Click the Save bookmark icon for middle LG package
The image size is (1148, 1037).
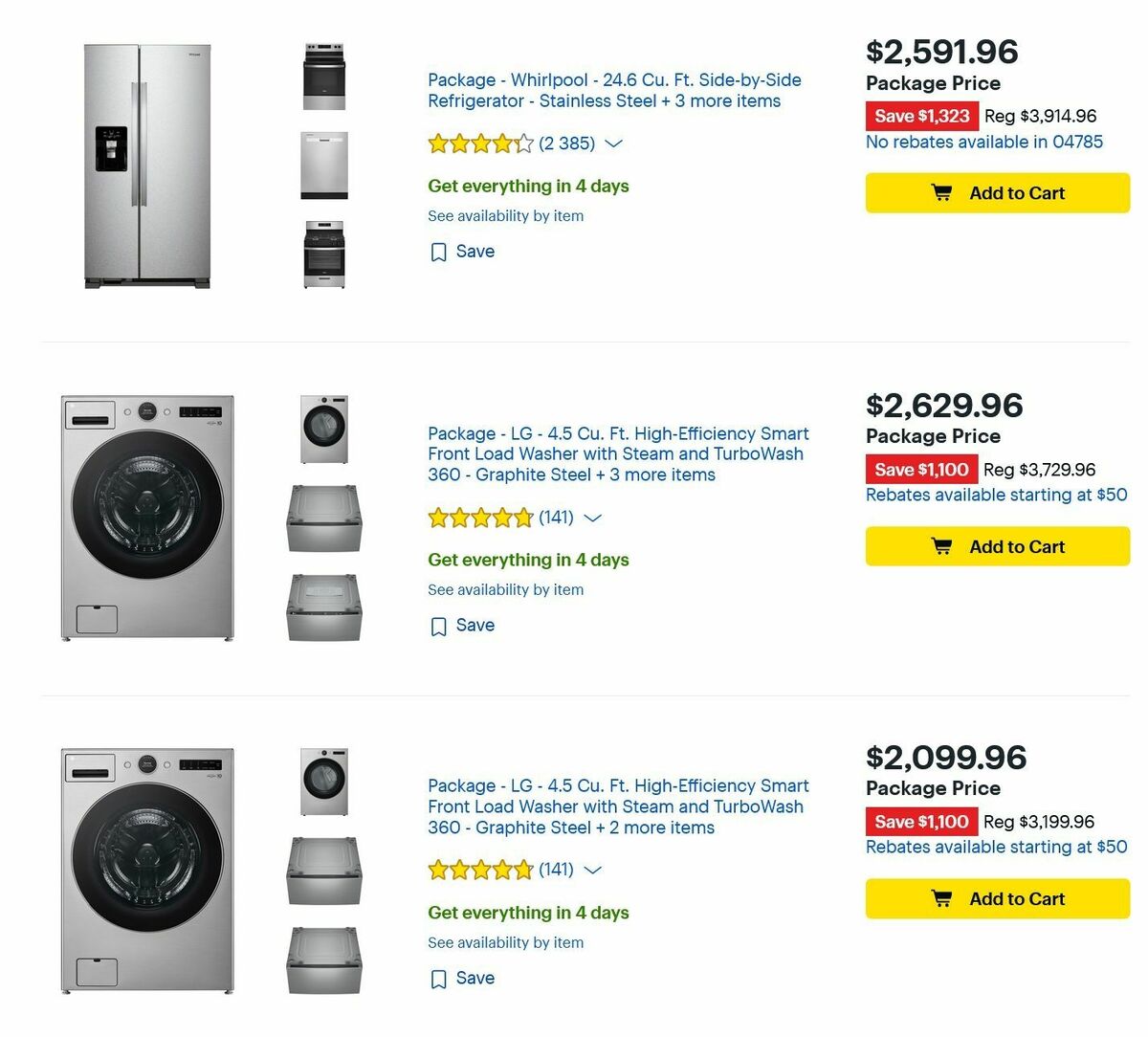click(438, 626)
